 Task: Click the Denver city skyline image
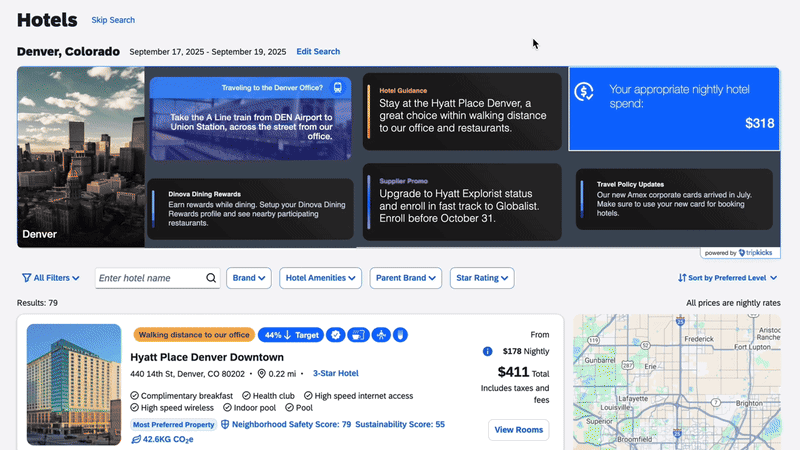(81, 157)
